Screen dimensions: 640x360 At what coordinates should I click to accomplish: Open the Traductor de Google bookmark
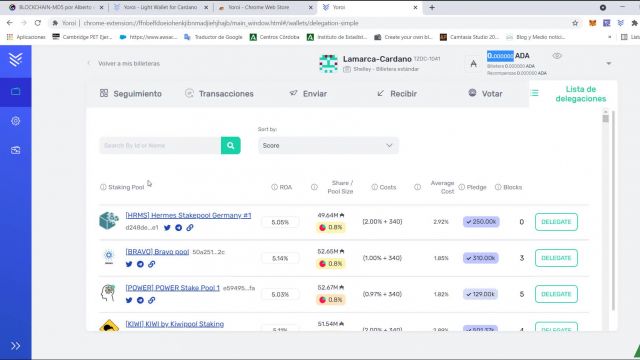(213, 37)
